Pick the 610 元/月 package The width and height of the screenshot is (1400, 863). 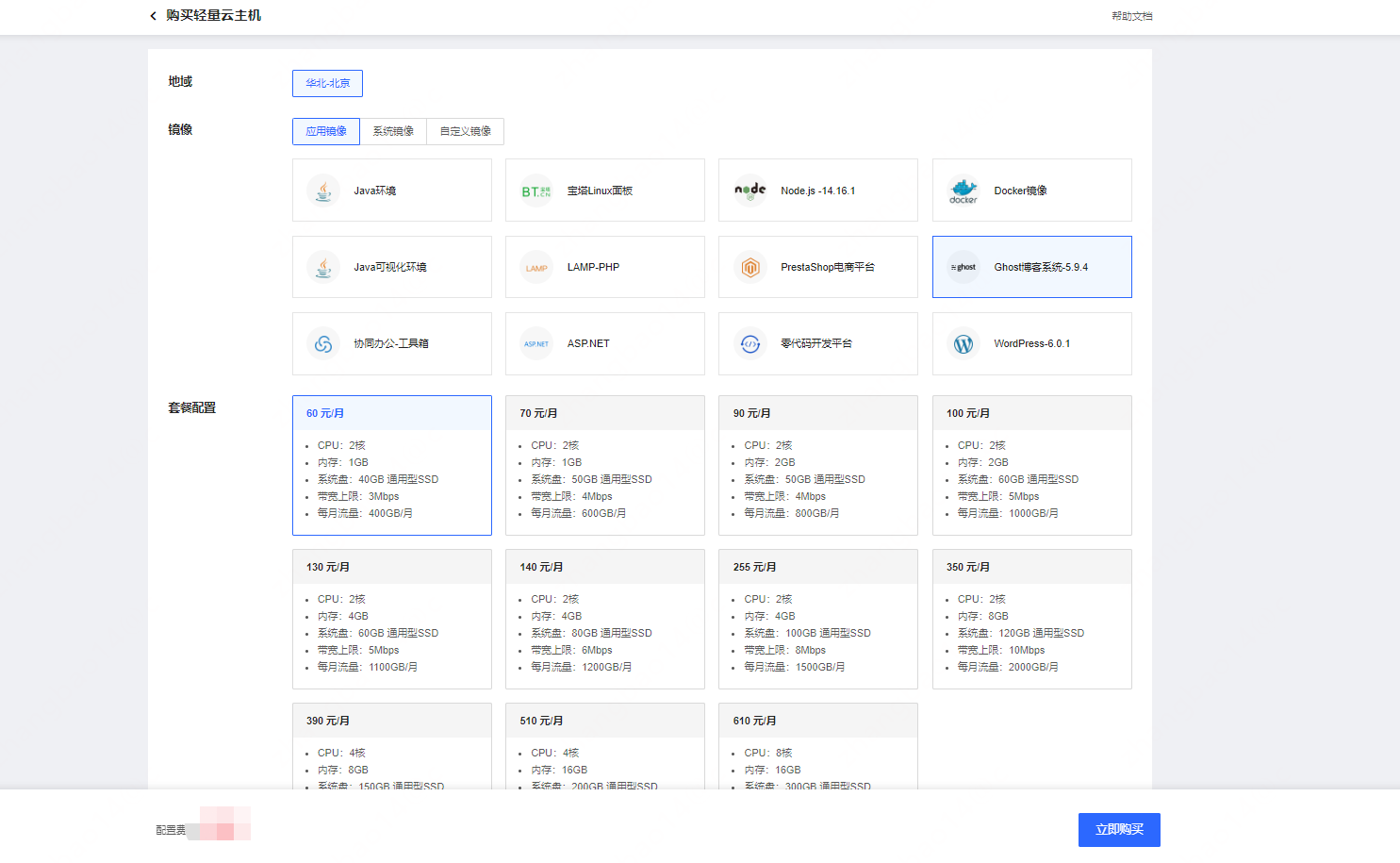[x=818, y=746]
